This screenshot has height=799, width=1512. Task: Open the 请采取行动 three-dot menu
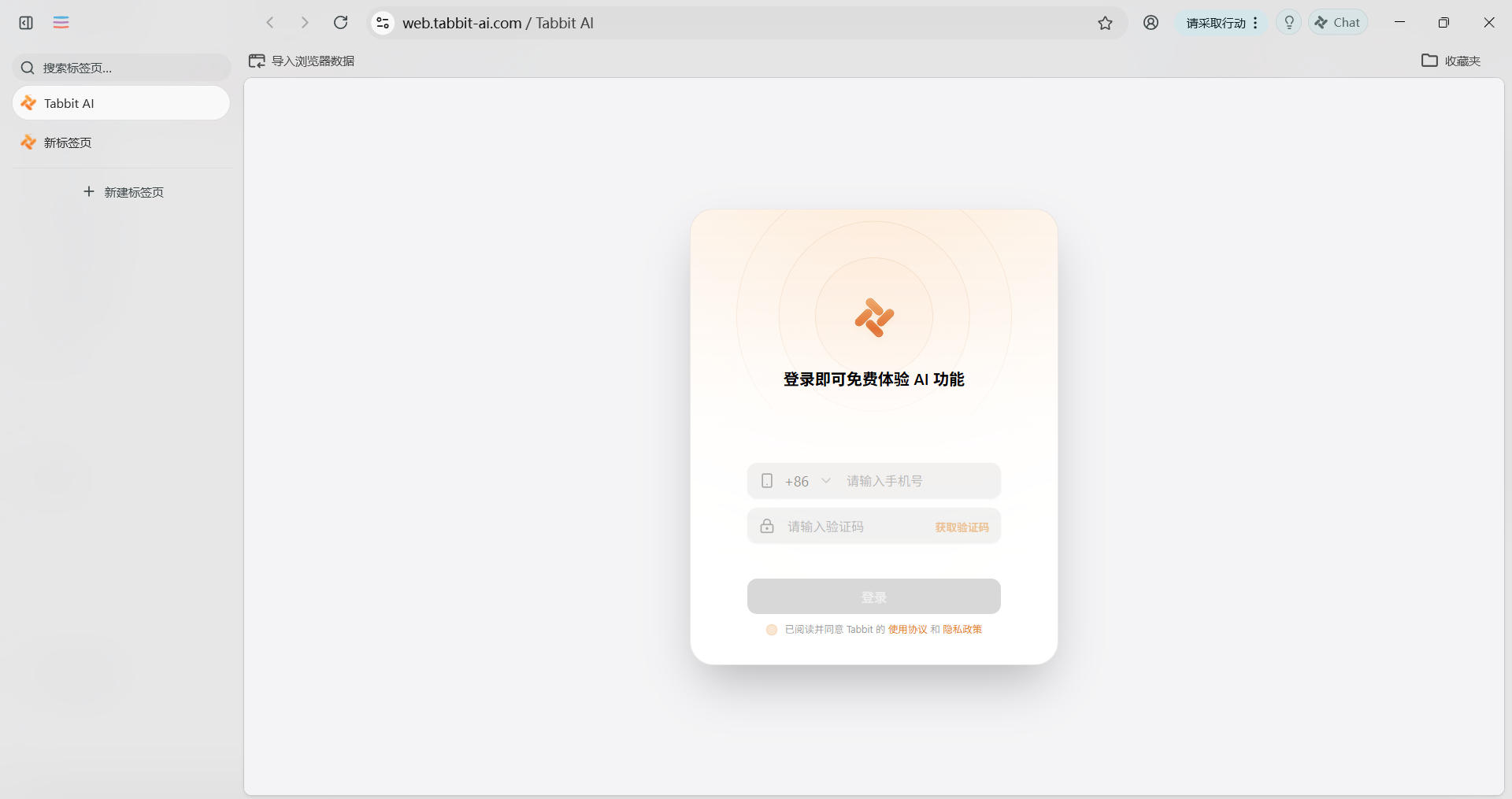(x=1255, y=23)
